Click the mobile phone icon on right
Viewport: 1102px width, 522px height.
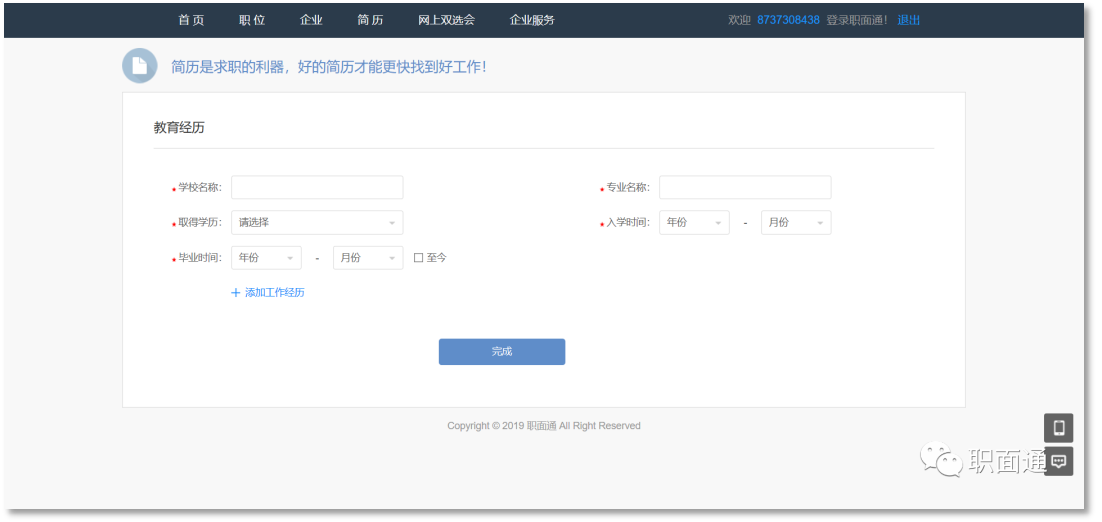click(1058, 428)
